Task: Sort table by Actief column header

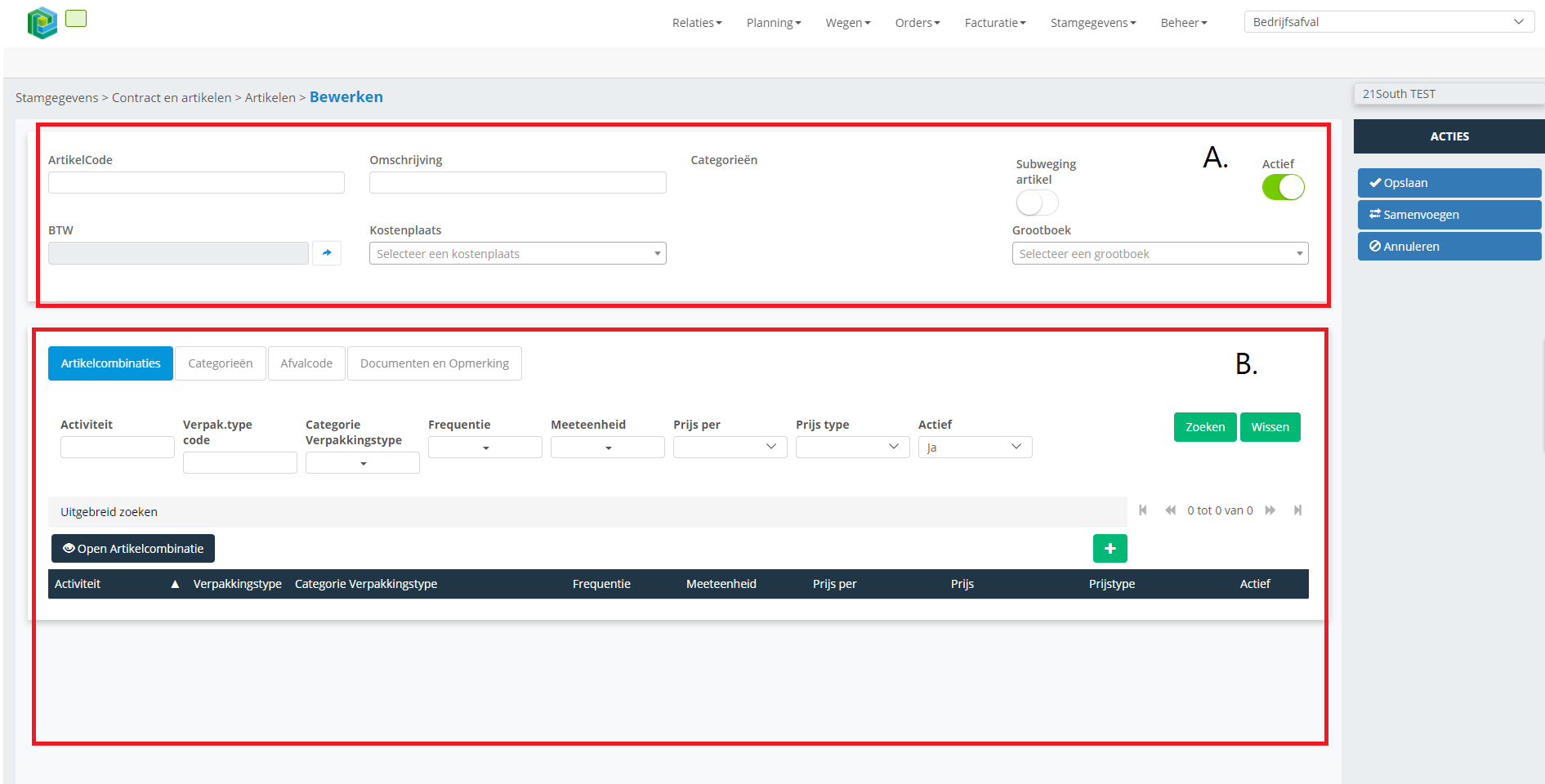Action: pos(1255,584)
